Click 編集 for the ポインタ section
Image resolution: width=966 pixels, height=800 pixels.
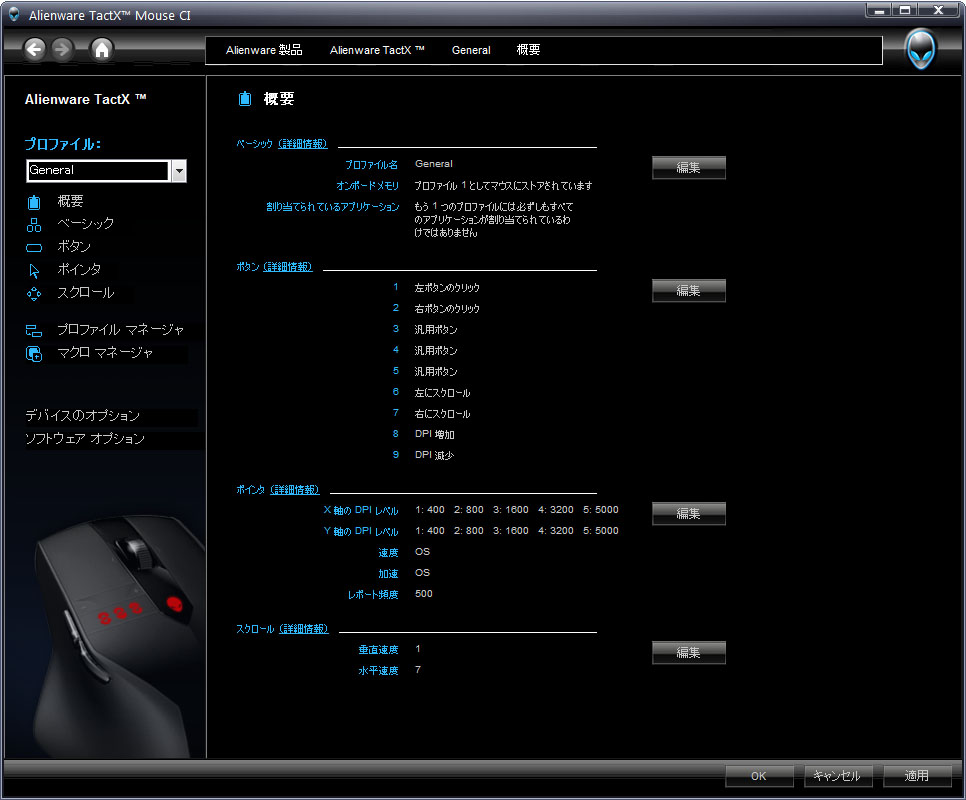[689, 514]
